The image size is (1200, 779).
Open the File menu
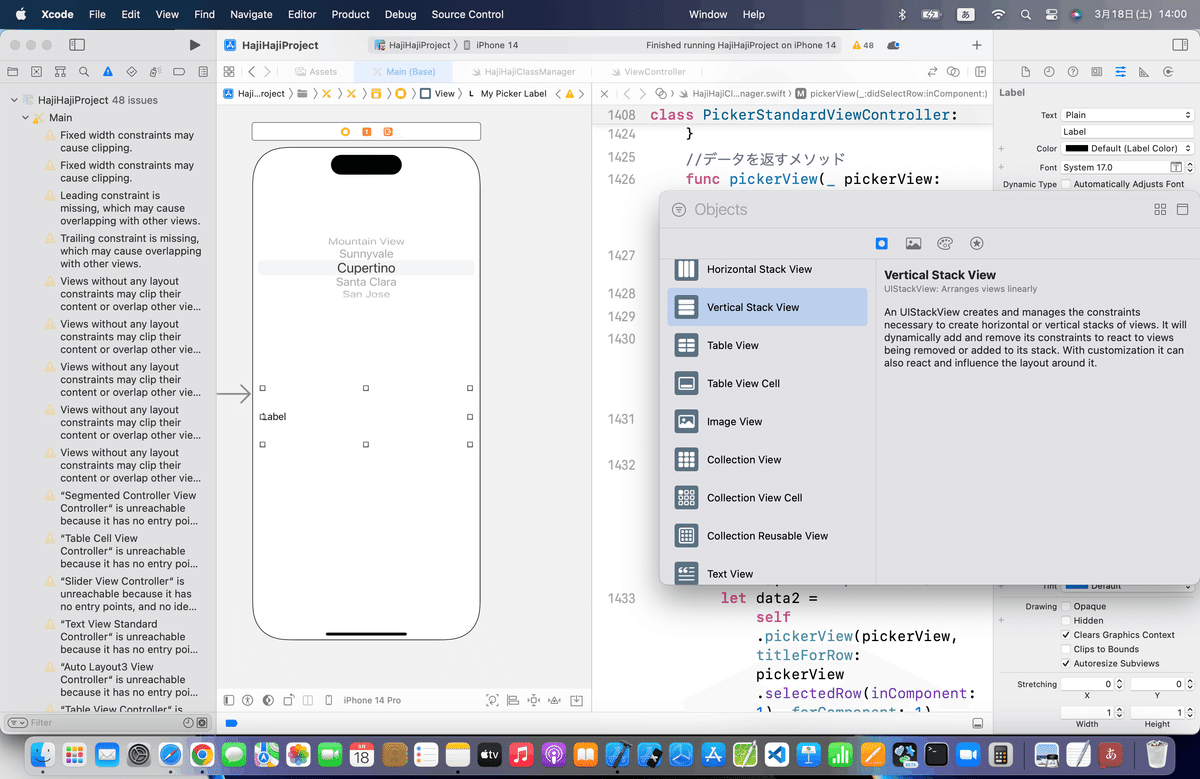pos(97,14)
